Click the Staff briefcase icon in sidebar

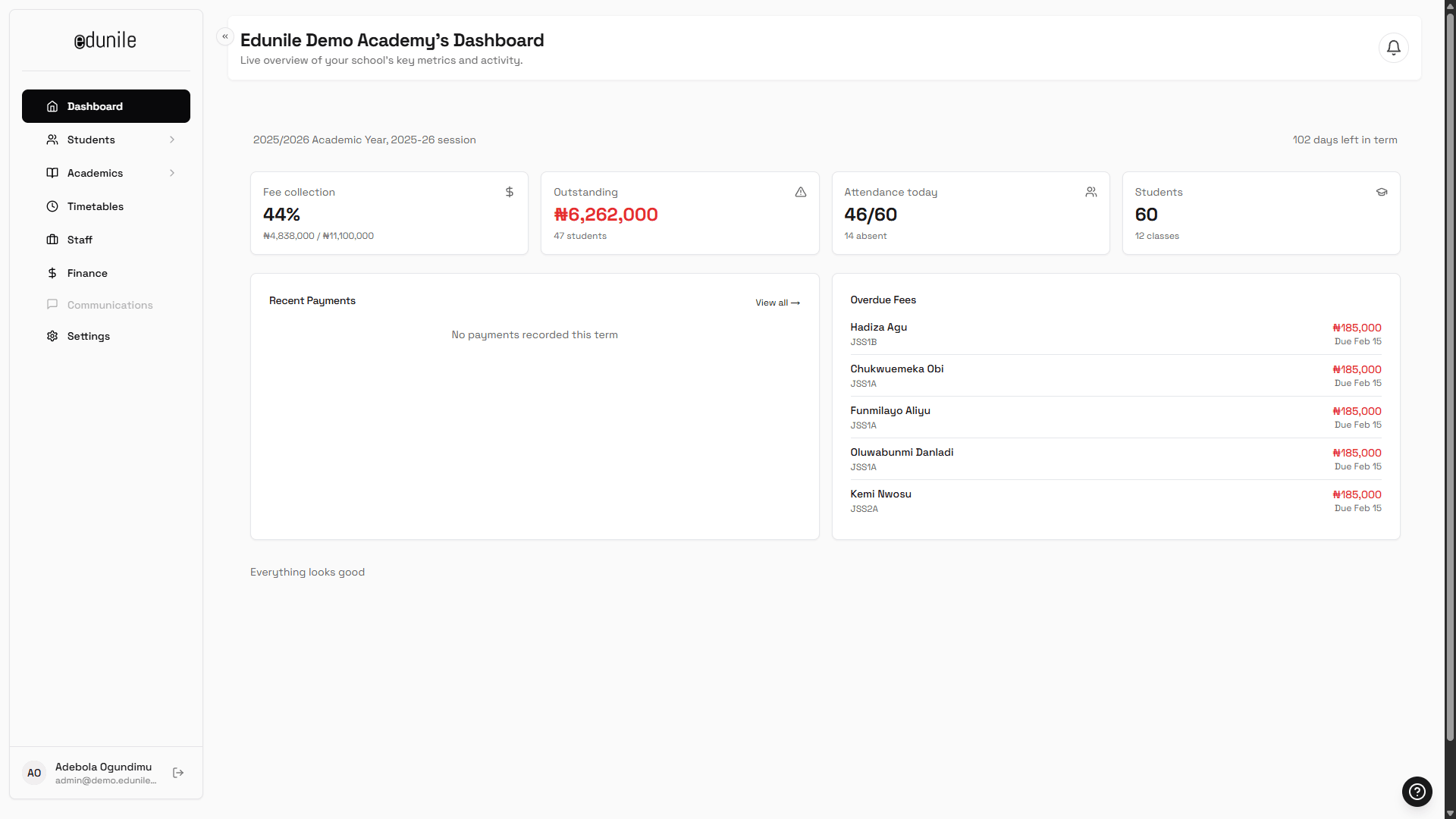52,239
